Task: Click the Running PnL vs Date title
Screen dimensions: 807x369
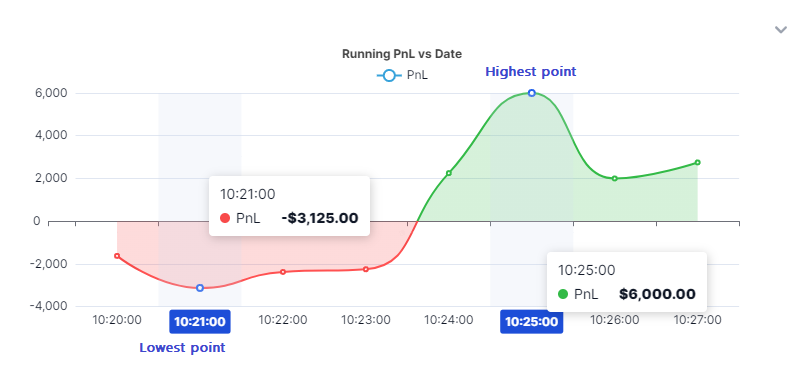Action: point(402,54)
